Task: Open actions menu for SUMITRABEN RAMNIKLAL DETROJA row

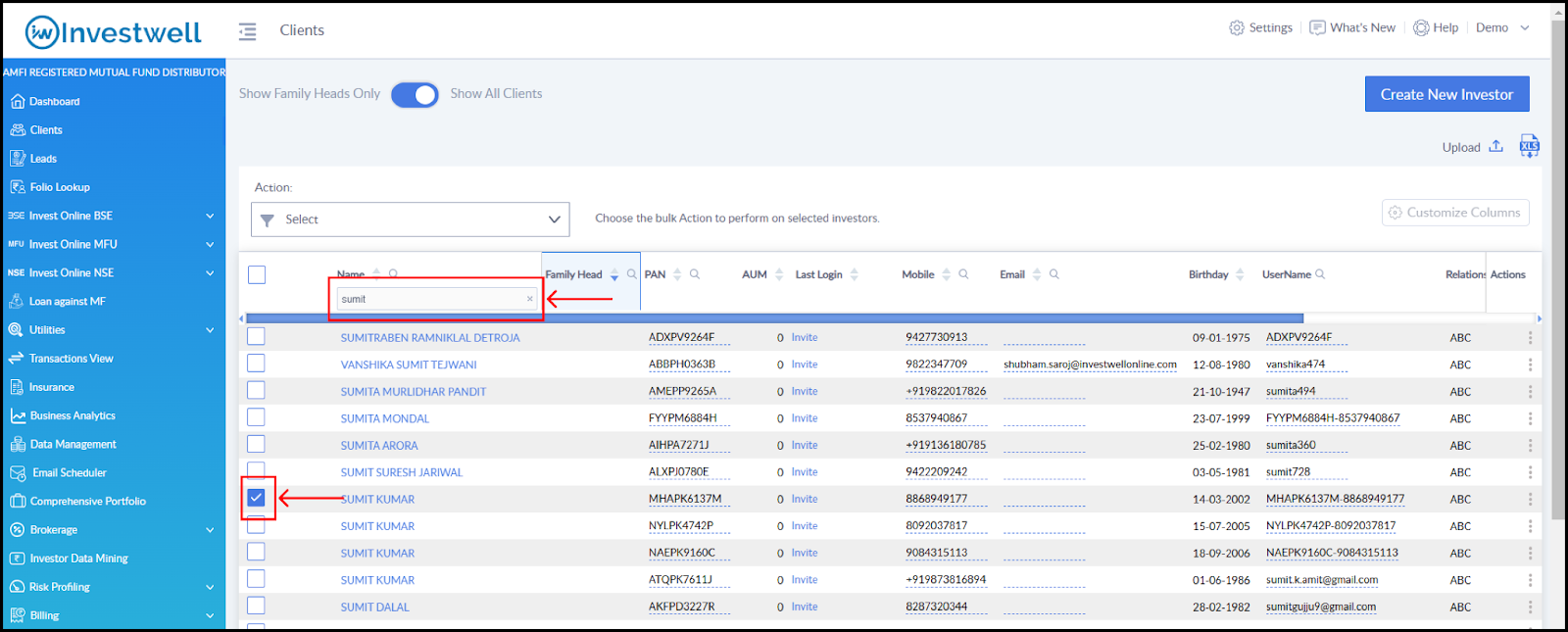Action: click(1529, 337)
